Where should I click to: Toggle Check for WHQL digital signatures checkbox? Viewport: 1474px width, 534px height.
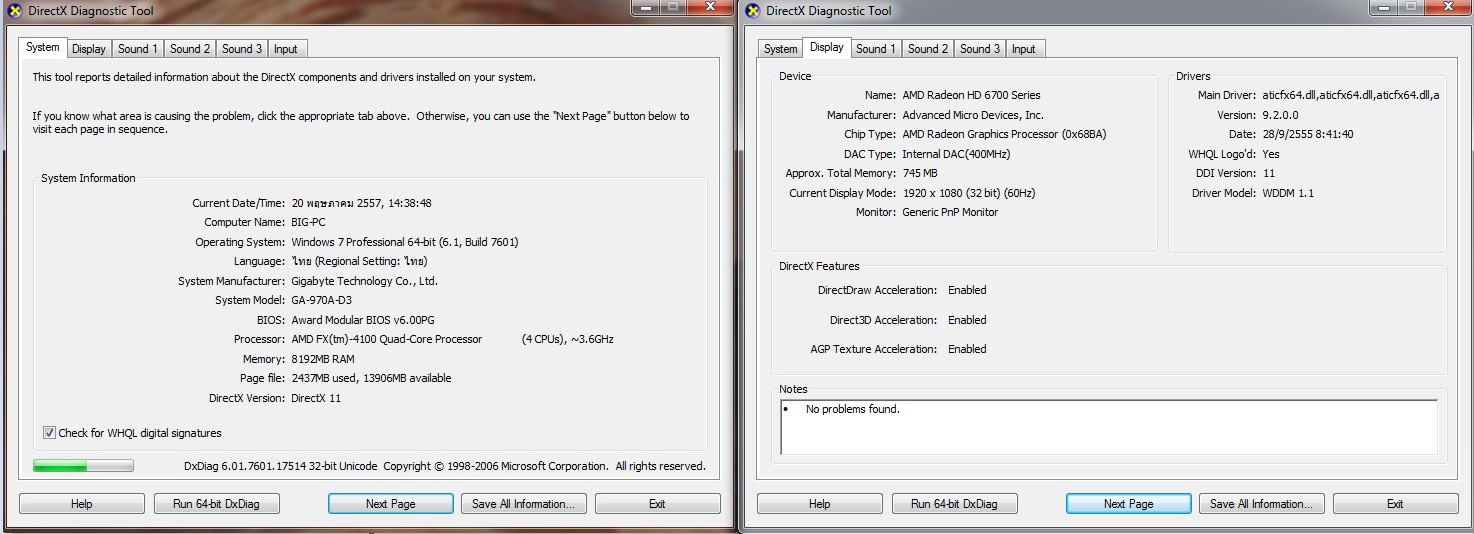pyautogui.click(x=49, y=433)
